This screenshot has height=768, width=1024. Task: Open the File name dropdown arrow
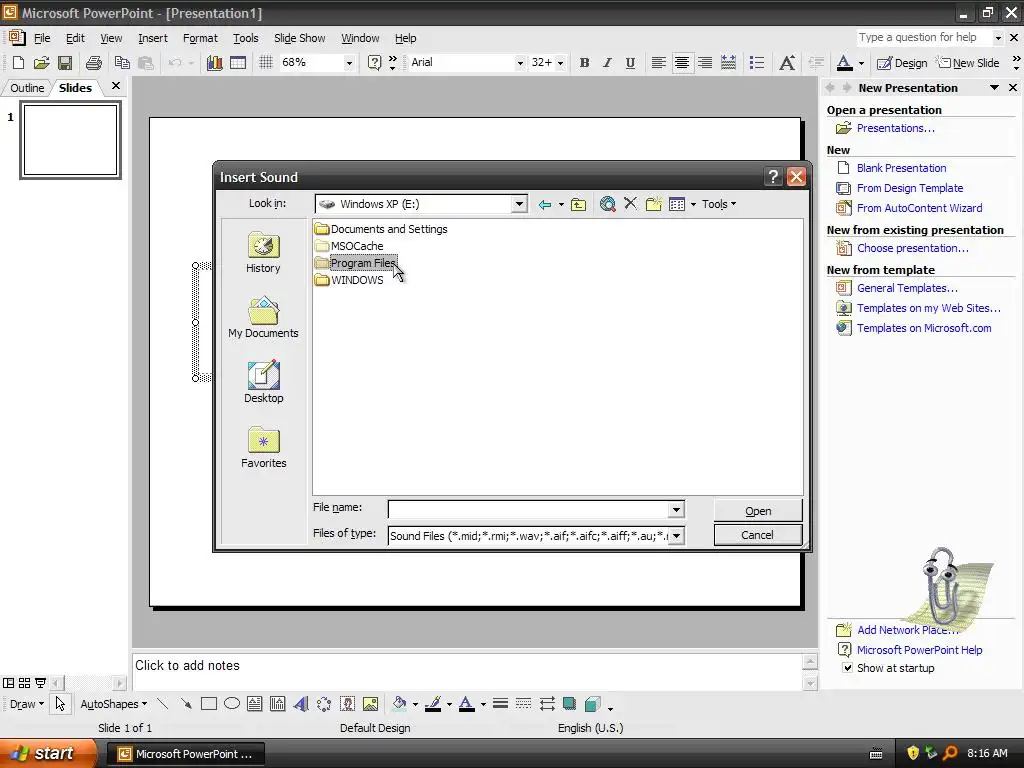point(676,509)
